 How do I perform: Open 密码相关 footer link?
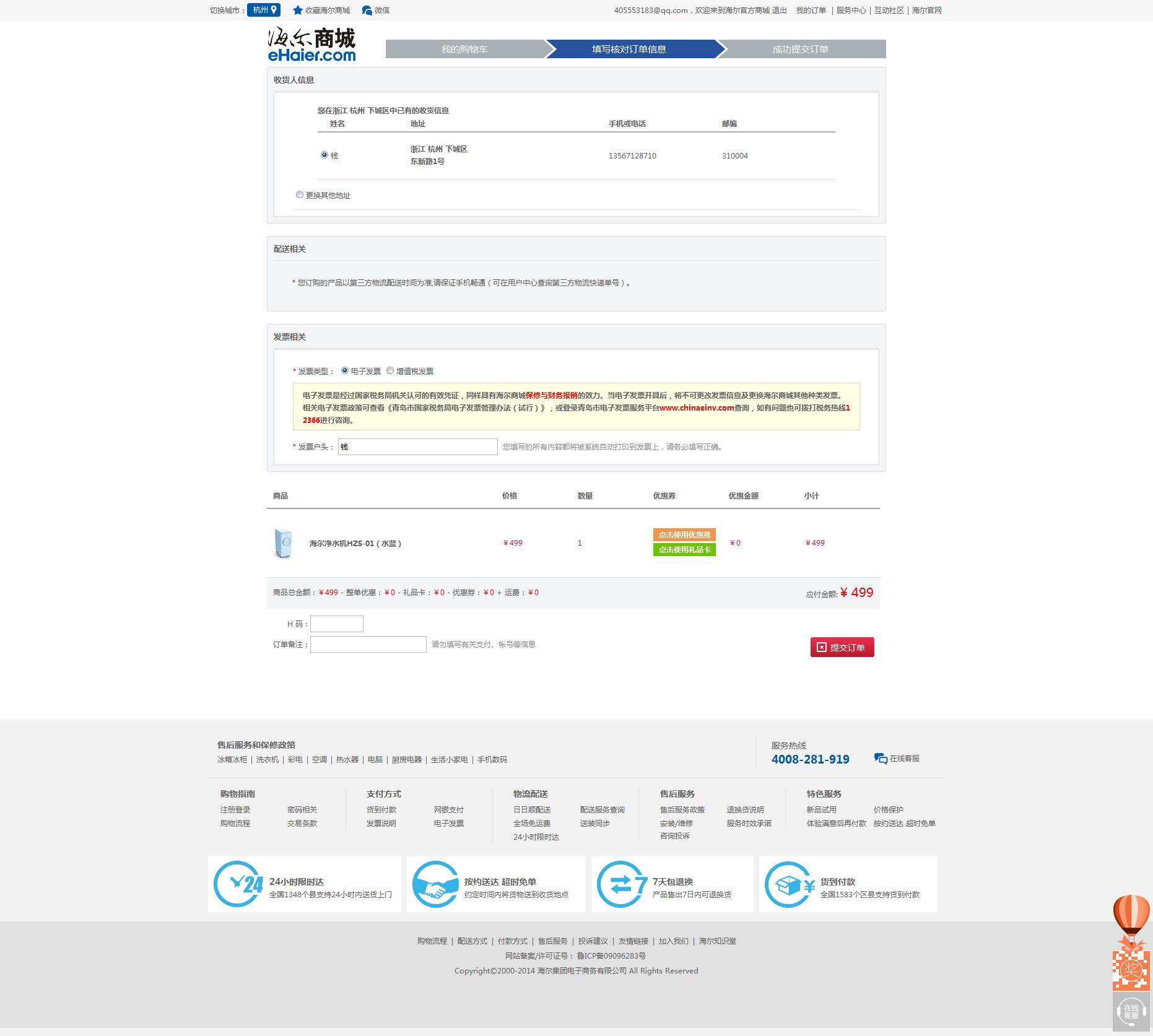click(x=302, y=809)
